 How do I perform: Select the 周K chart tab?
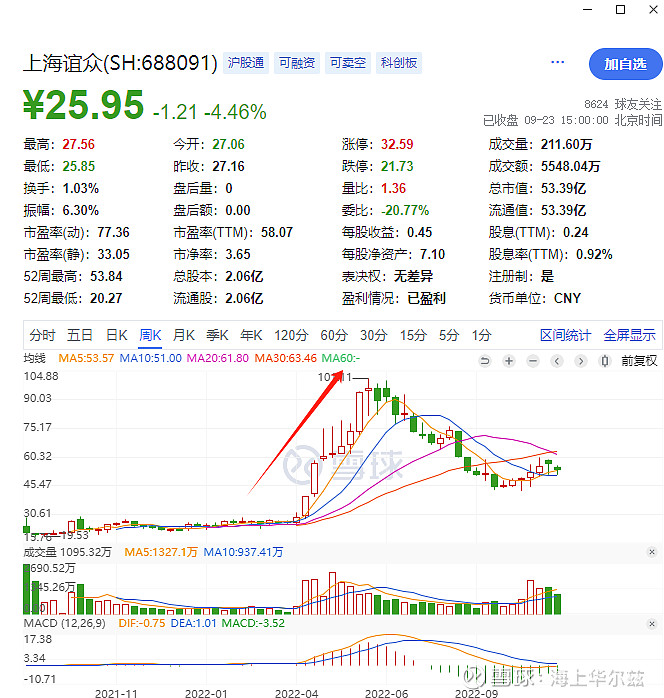pyautogui.click(x=150, y=335)
